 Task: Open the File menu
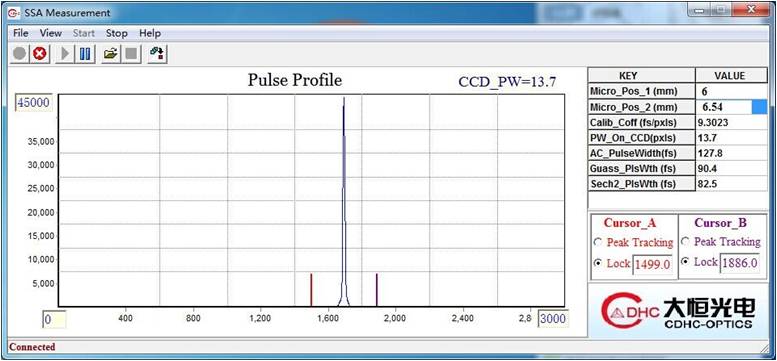pos(21,33)
